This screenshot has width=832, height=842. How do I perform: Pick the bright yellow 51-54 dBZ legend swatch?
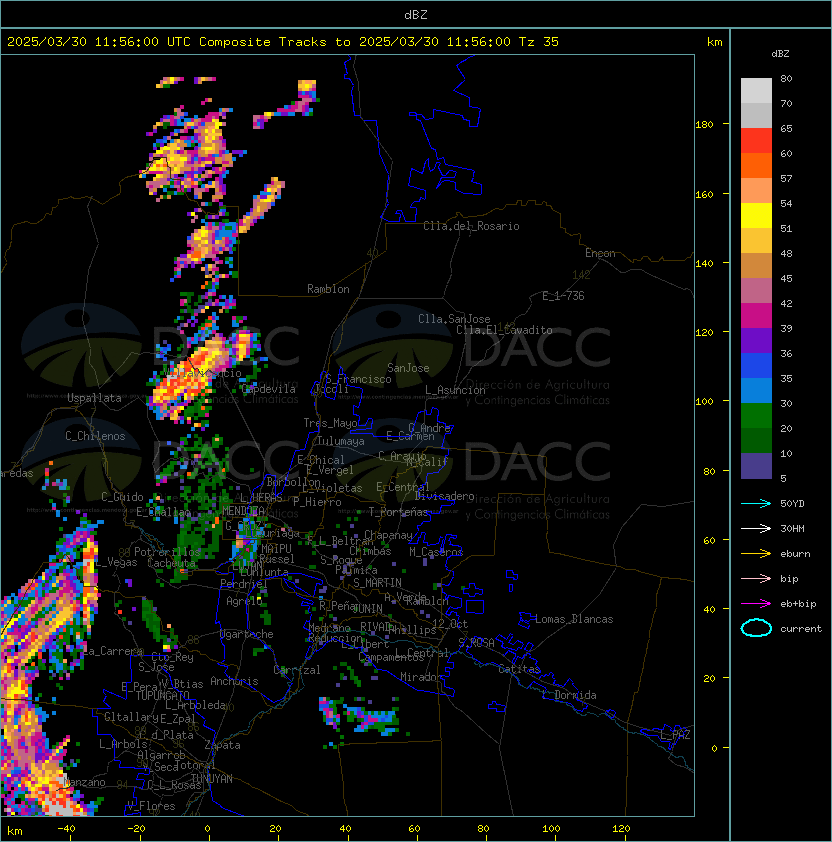coord(756,215)
